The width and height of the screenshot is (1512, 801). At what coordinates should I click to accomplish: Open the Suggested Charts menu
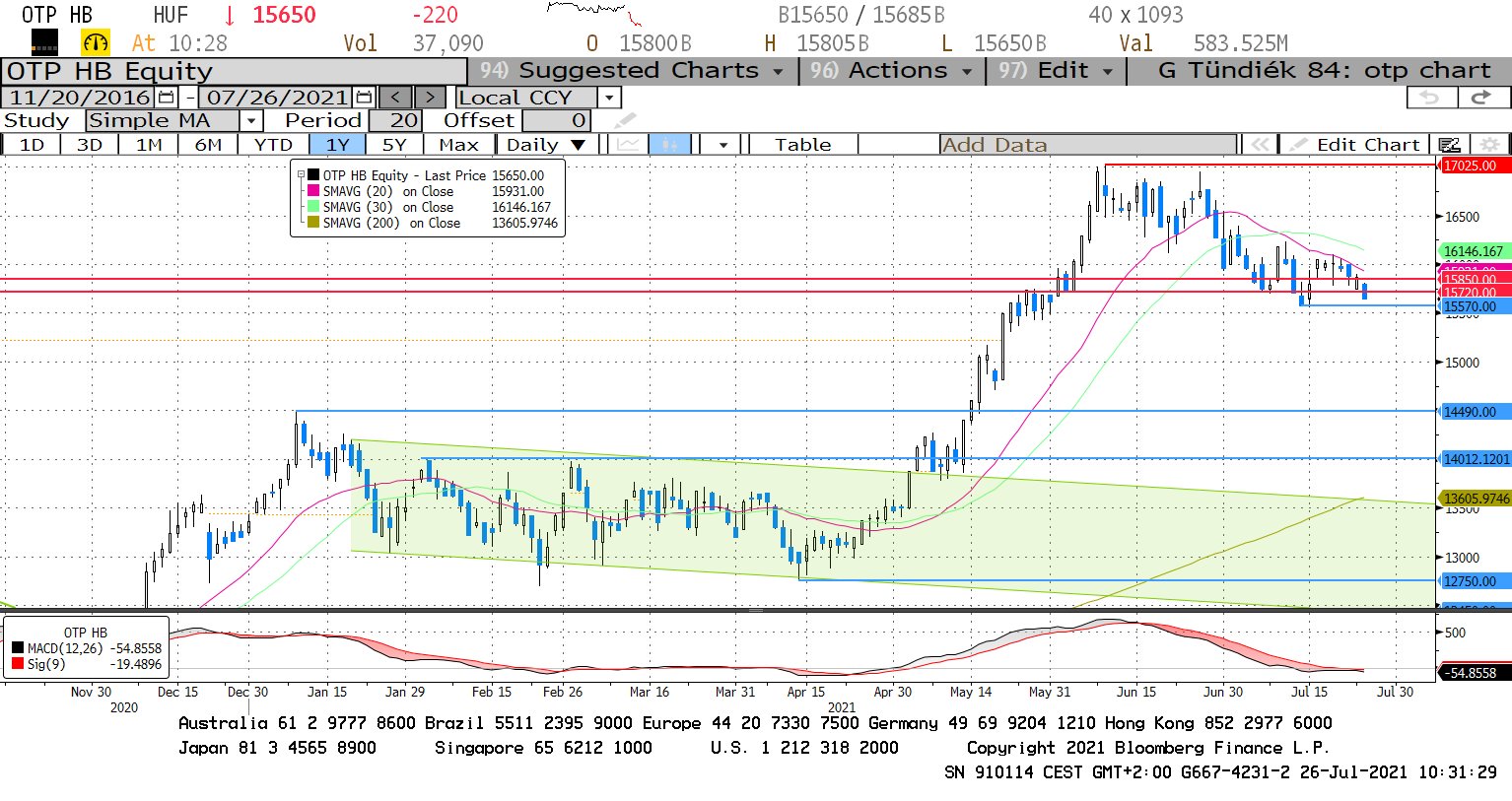pyautogui.click(x=631, y=71)
